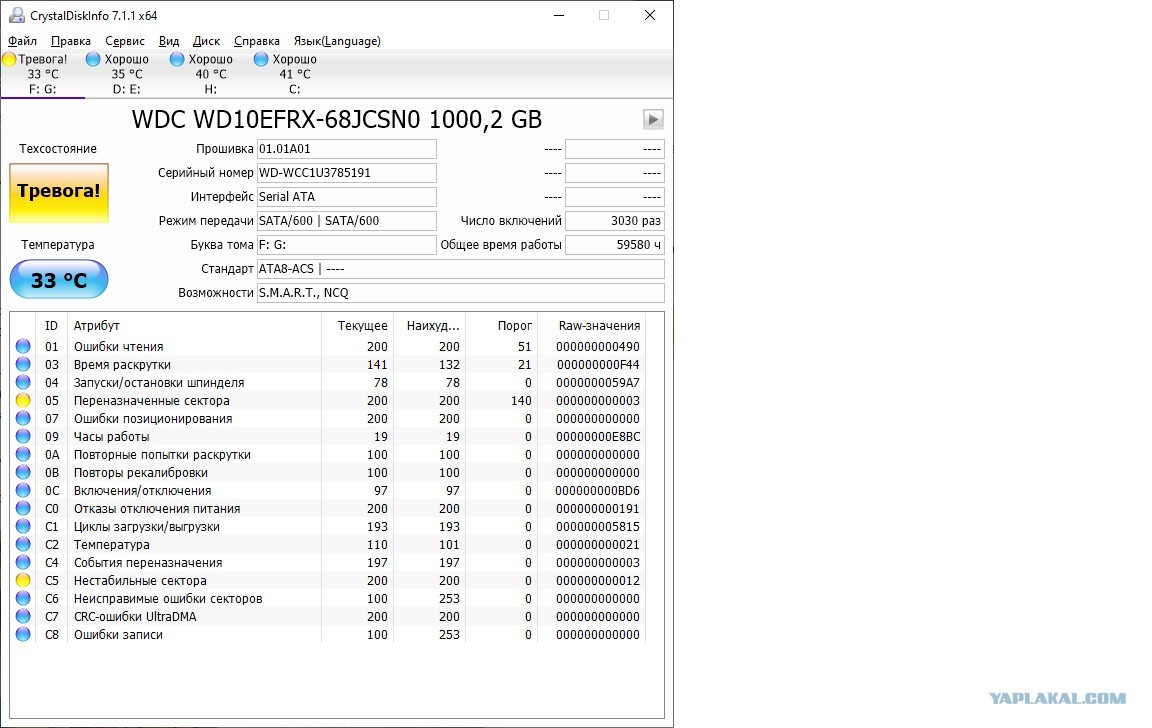Viewport: 1152px width, 728px height.
Task: Click the yellow icon for Нестабильные сектора
Action: (x=24, y=580)
